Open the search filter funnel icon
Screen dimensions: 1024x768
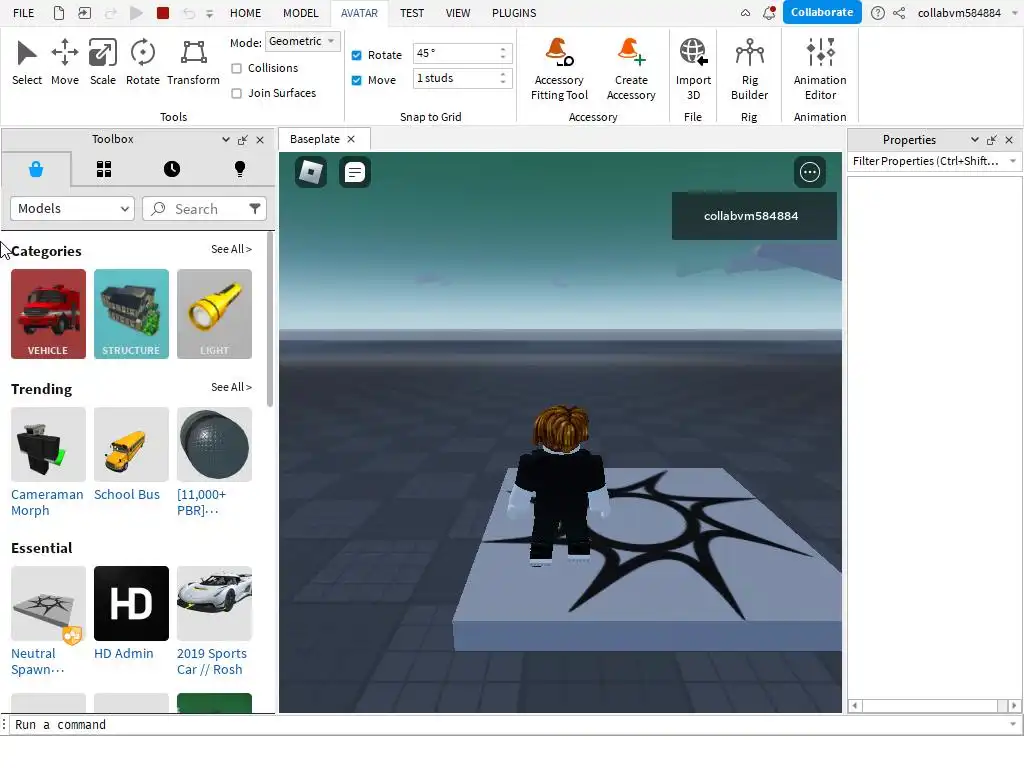click(x=255, y=208)
